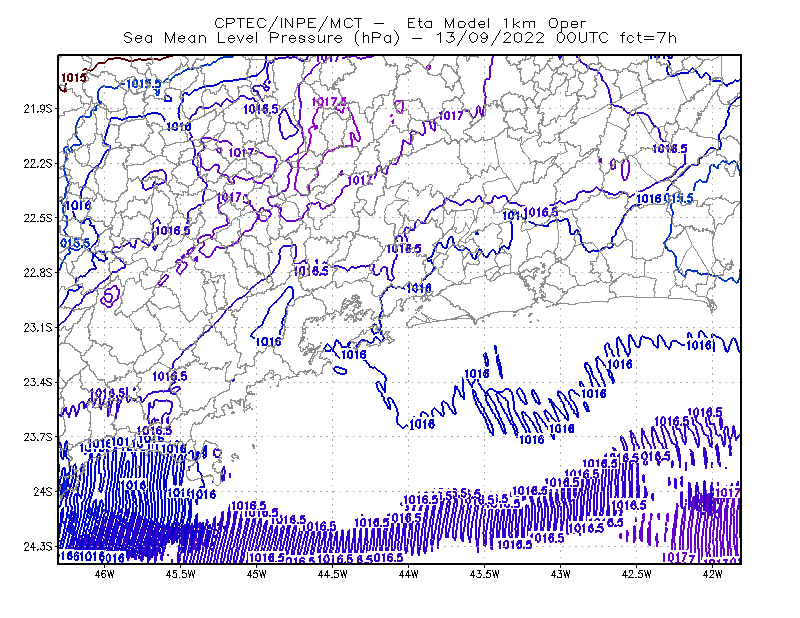Click the 23.4S latitude axis label

[38, 382]
